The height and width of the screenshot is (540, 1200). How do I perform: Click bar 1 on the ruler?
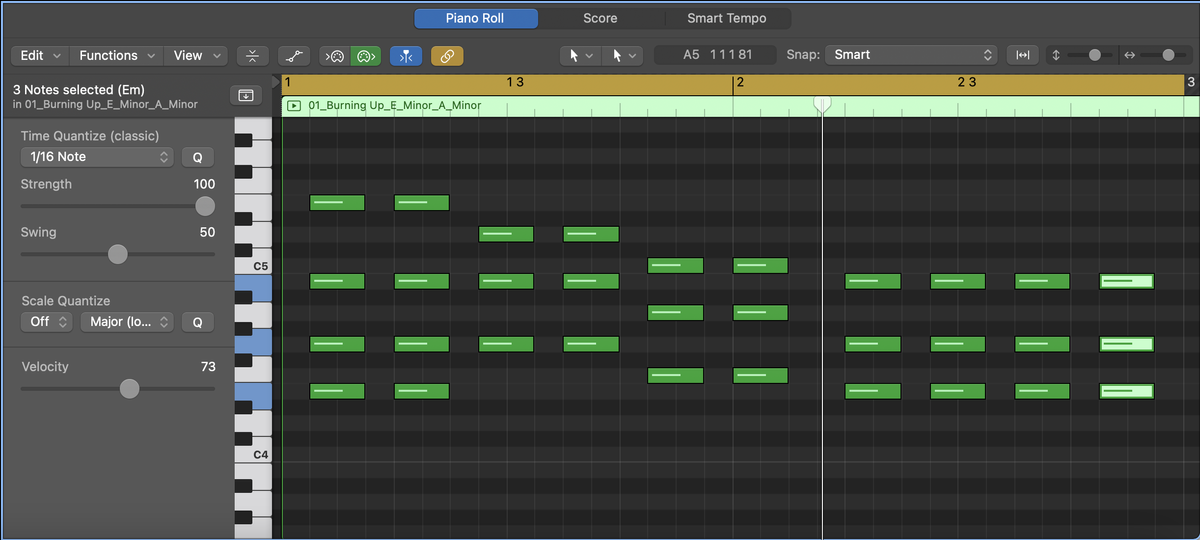(x=288, y=82)
